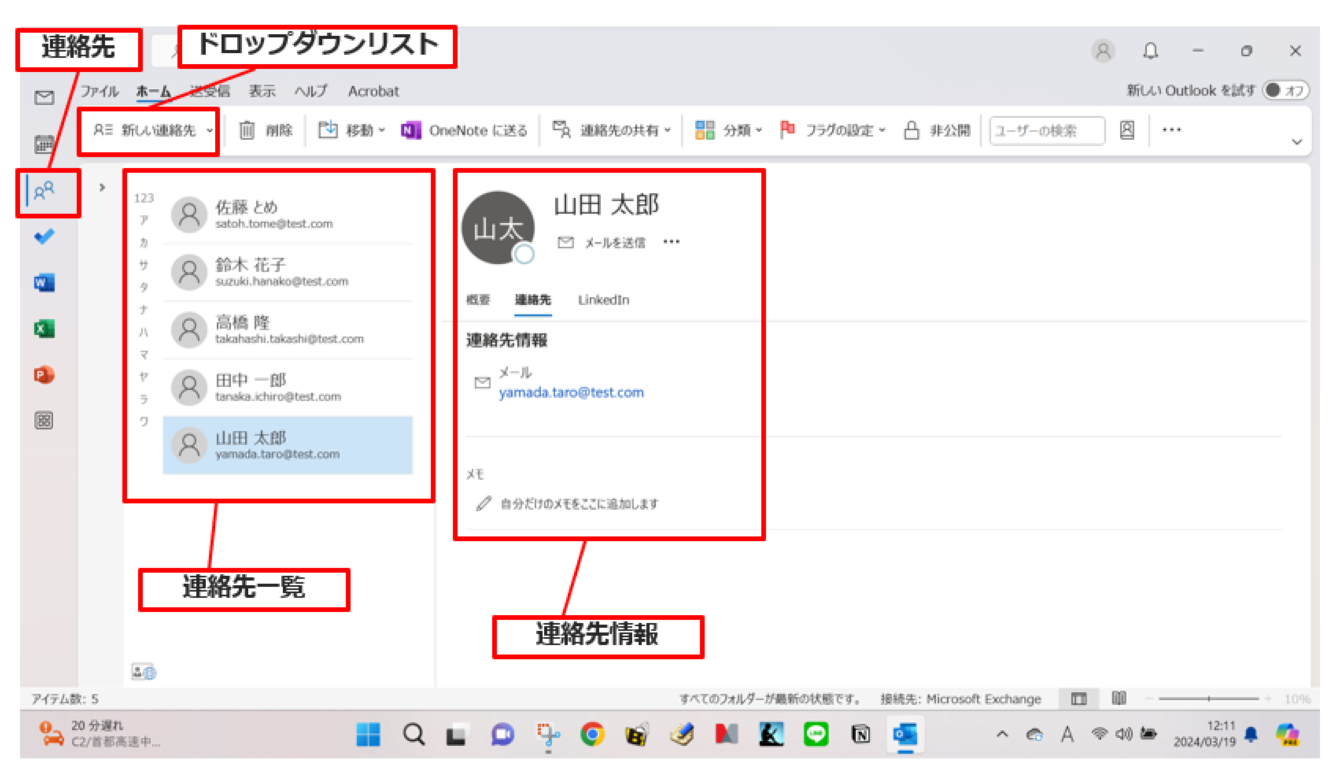The height and width of the screenshot is (784, 1344).
Task: Click the ユーザーの検索 search field
Action: pyautogui.click(x=1046, y=131)
